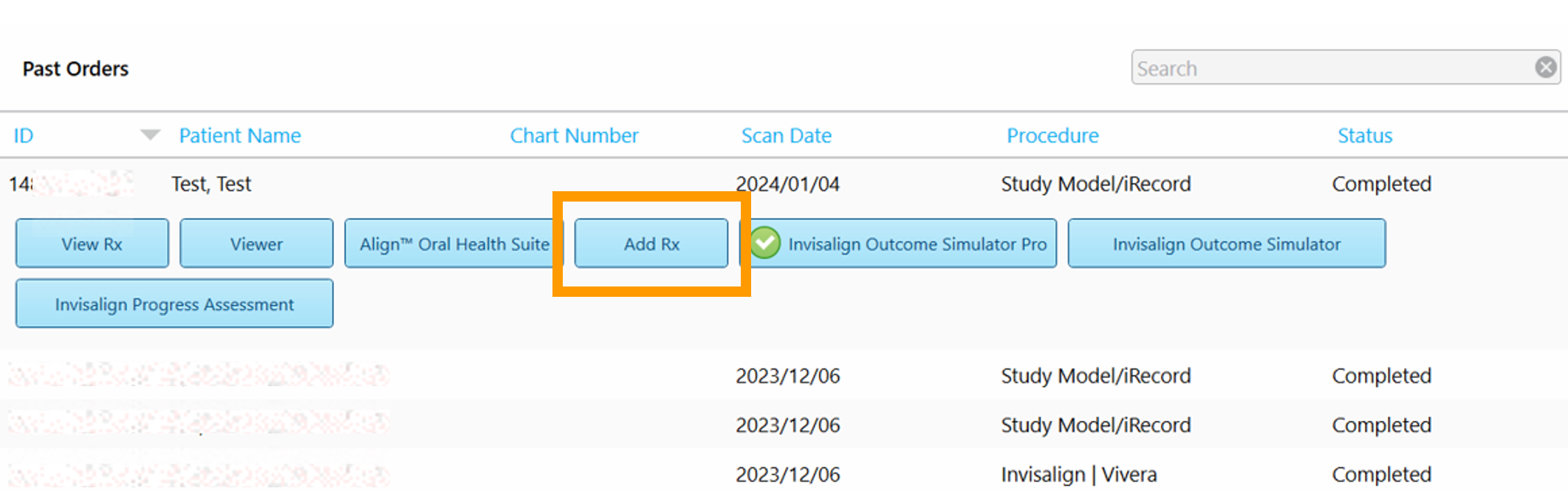
Task: Select scan date 2024/01/04
Action: [787, 184]
